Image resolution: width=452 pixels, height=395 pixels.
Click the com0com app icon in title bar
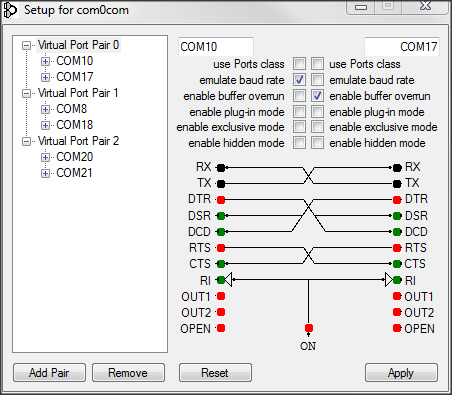pos(9,10)
